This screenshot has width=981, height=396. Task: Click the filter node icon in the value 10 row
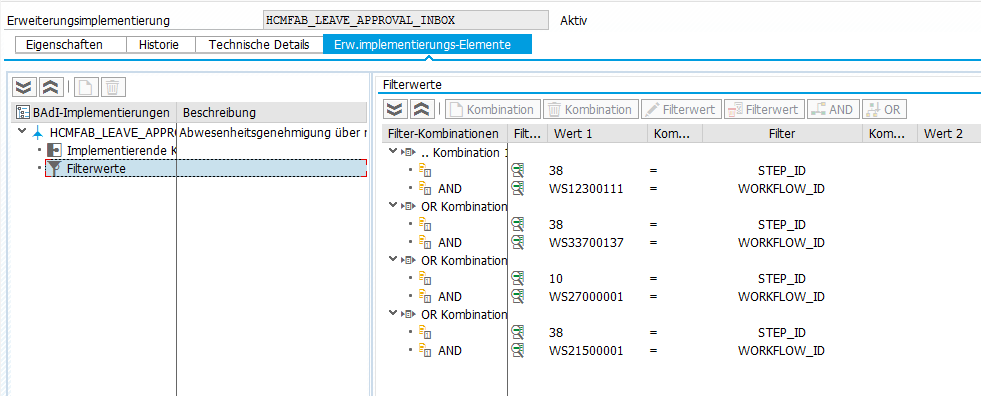[425, 278]
